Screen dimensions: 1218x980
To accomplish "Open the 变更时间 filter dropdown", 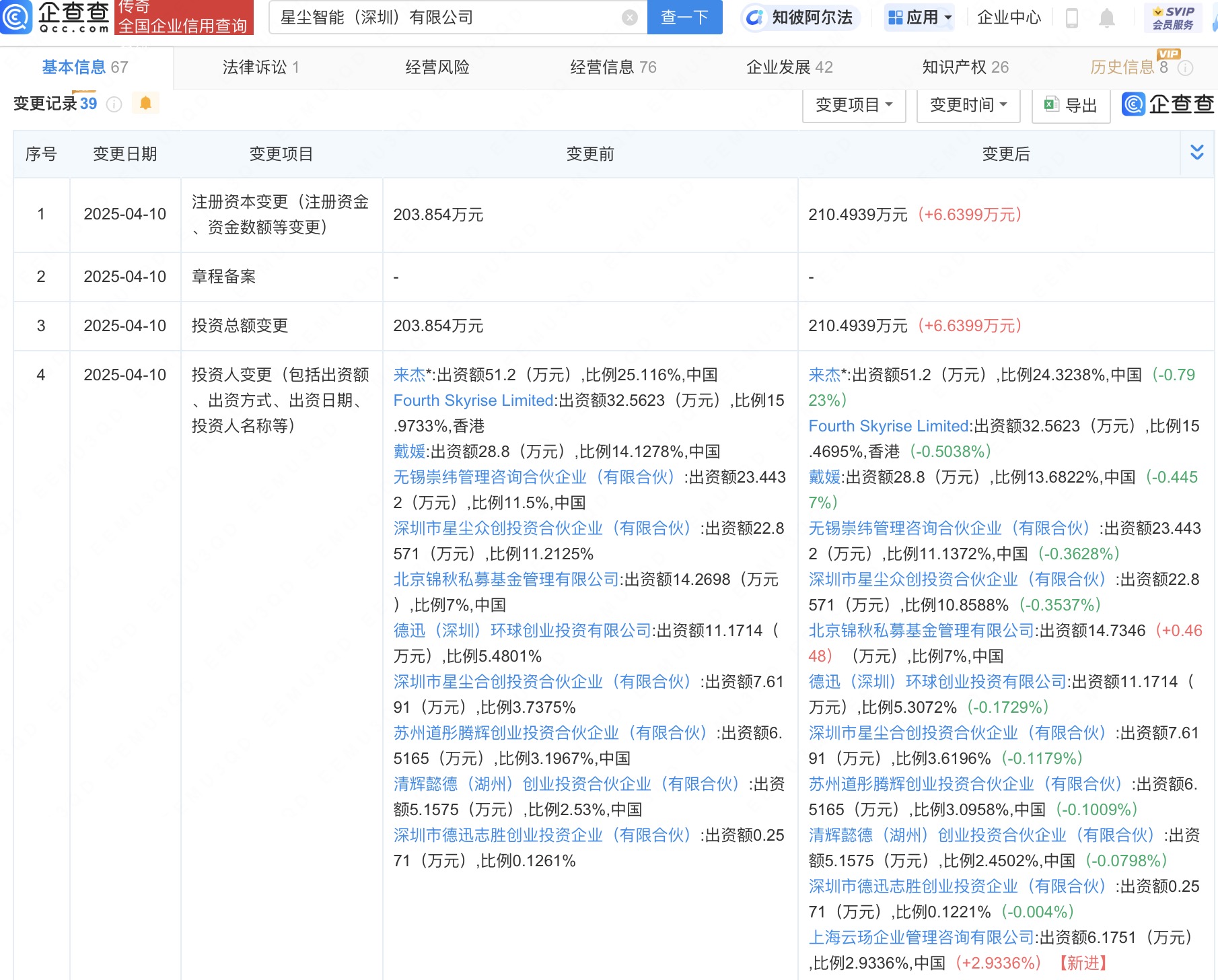I will 968,105.
